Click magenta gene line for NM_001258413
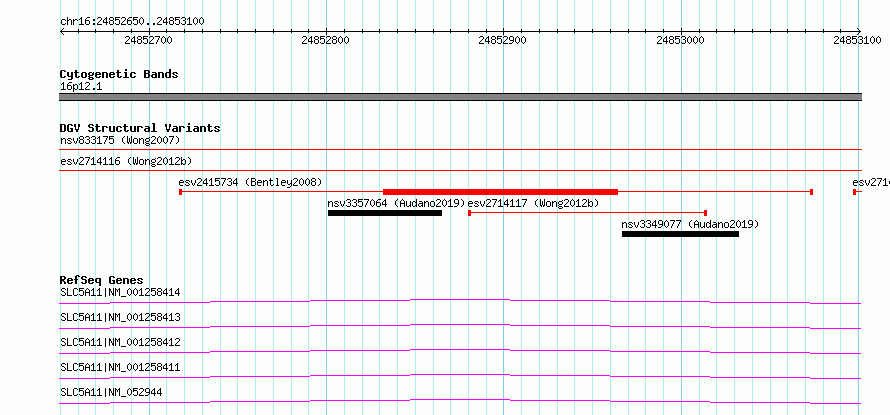 click(x=460, y=326)
